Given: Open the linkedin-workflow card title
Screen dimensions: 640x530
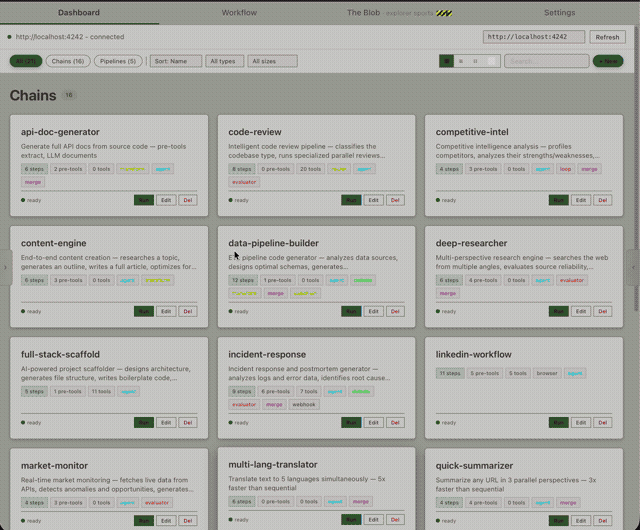Looking at the screenshot, I should (473, 354).
